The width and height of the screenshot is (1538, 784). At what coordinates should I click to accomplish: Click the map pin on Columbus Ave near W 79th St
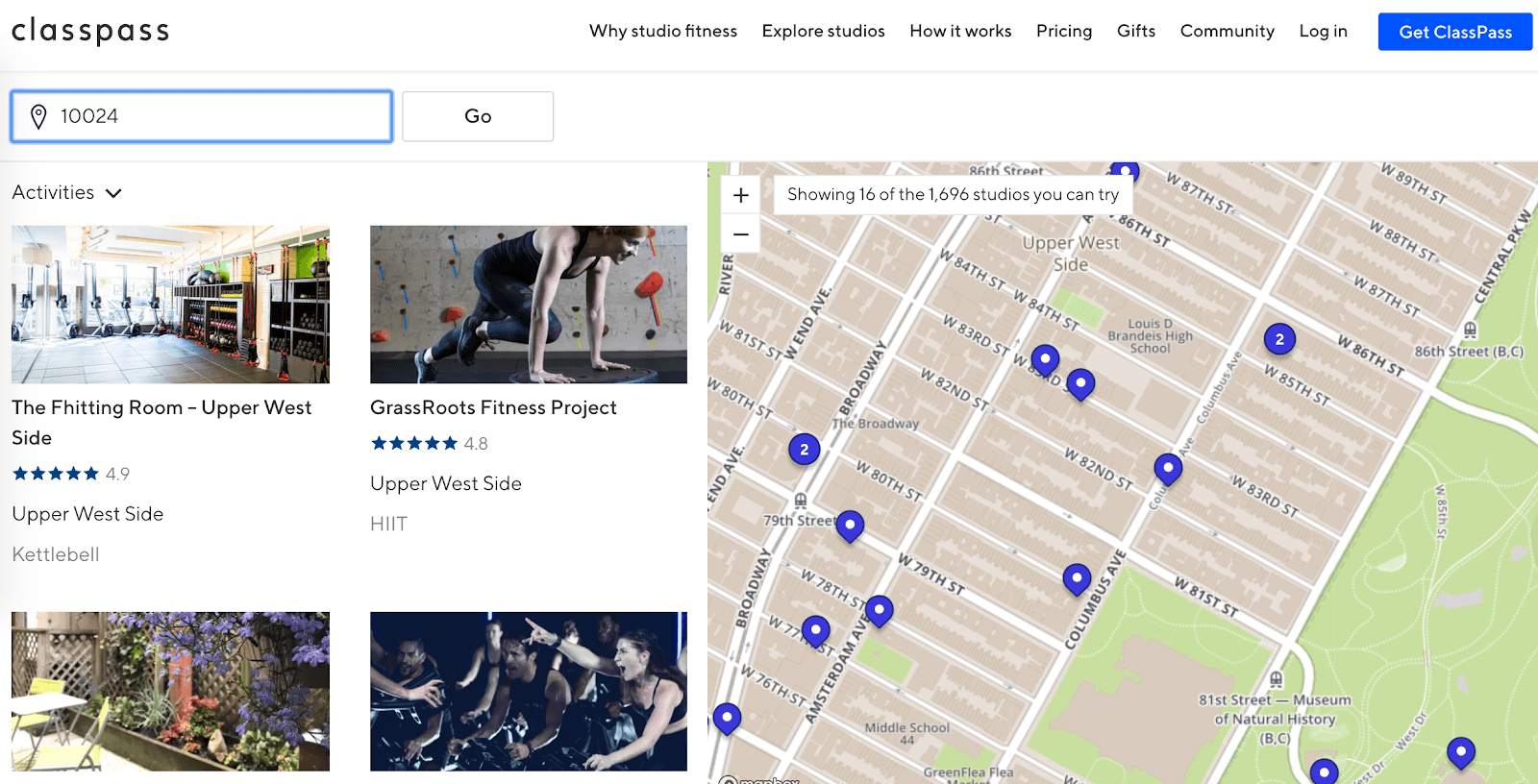[x=1077, y=579]
